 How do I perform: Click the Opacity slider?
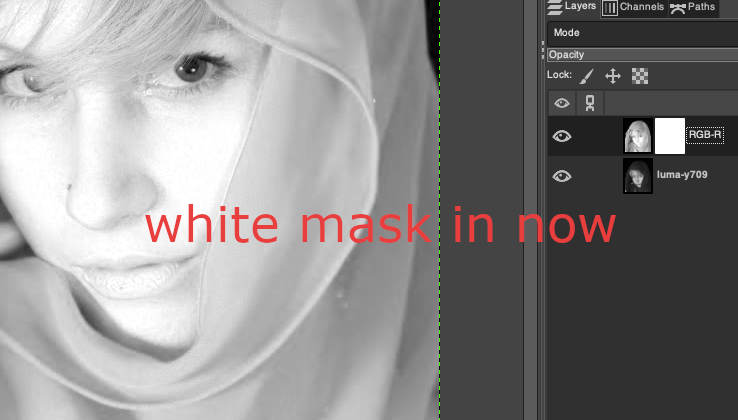coord(640,55)
